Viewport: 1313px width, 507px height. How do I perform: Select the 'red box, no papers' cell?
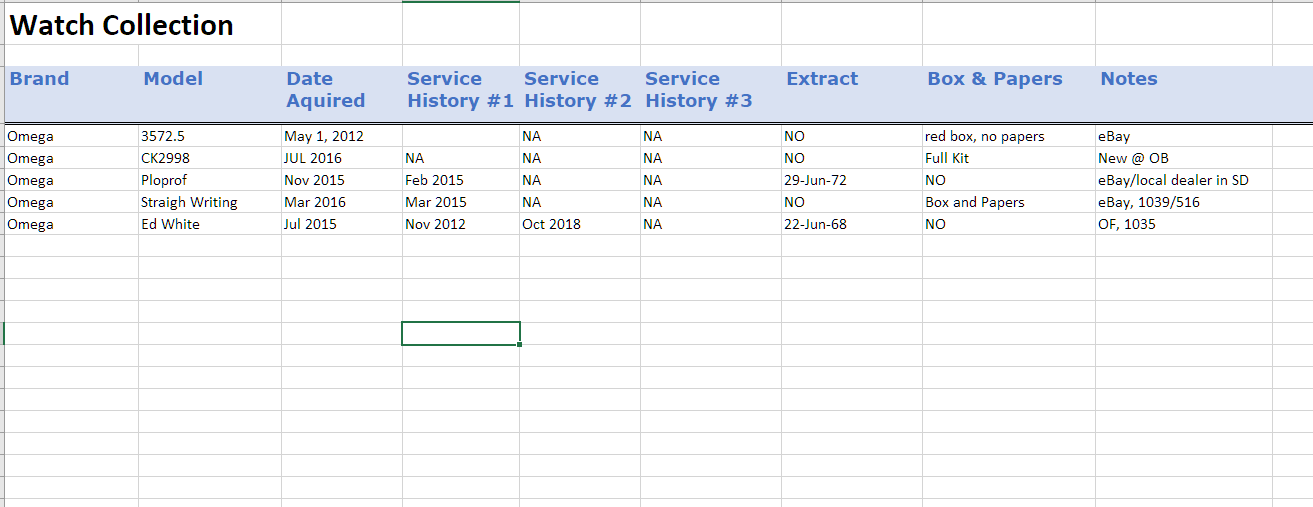(x=985, y=137)
